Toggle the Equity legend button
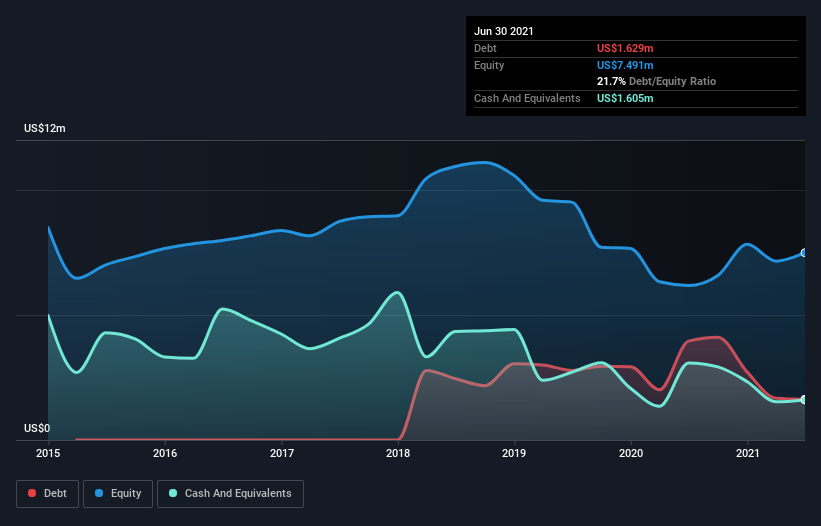The image size is (821, 526). click(x=118, y=494)
